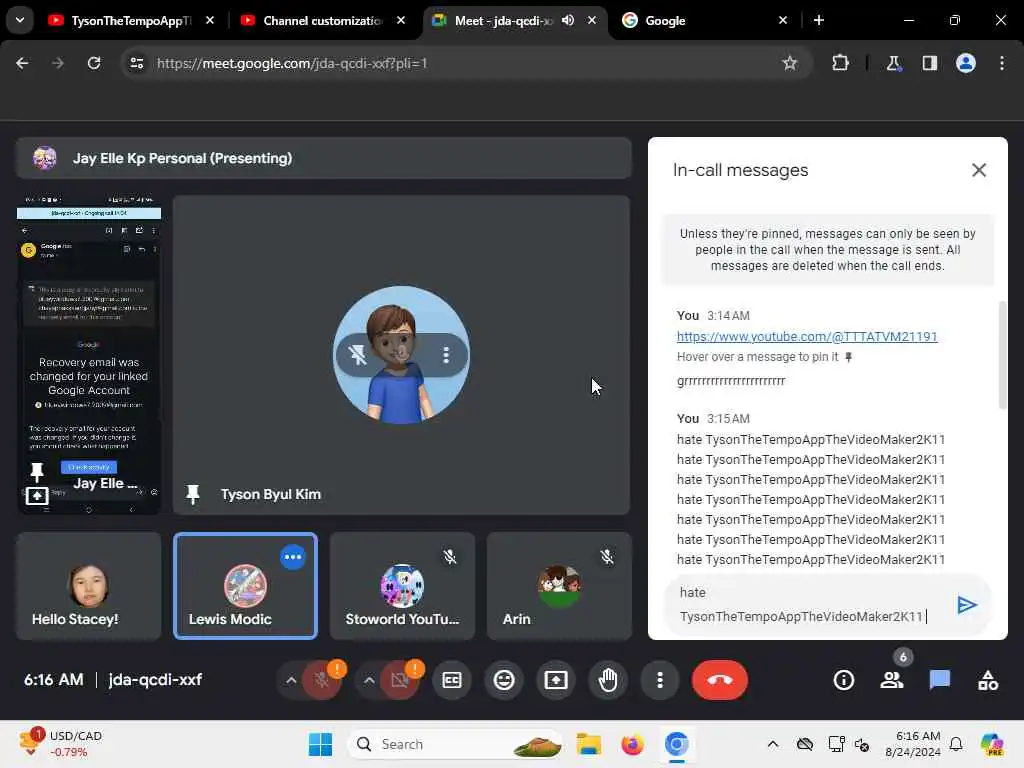1024x768 pixels.
Task: Toggle camera on/off button
Action: (x=400, y=680)
